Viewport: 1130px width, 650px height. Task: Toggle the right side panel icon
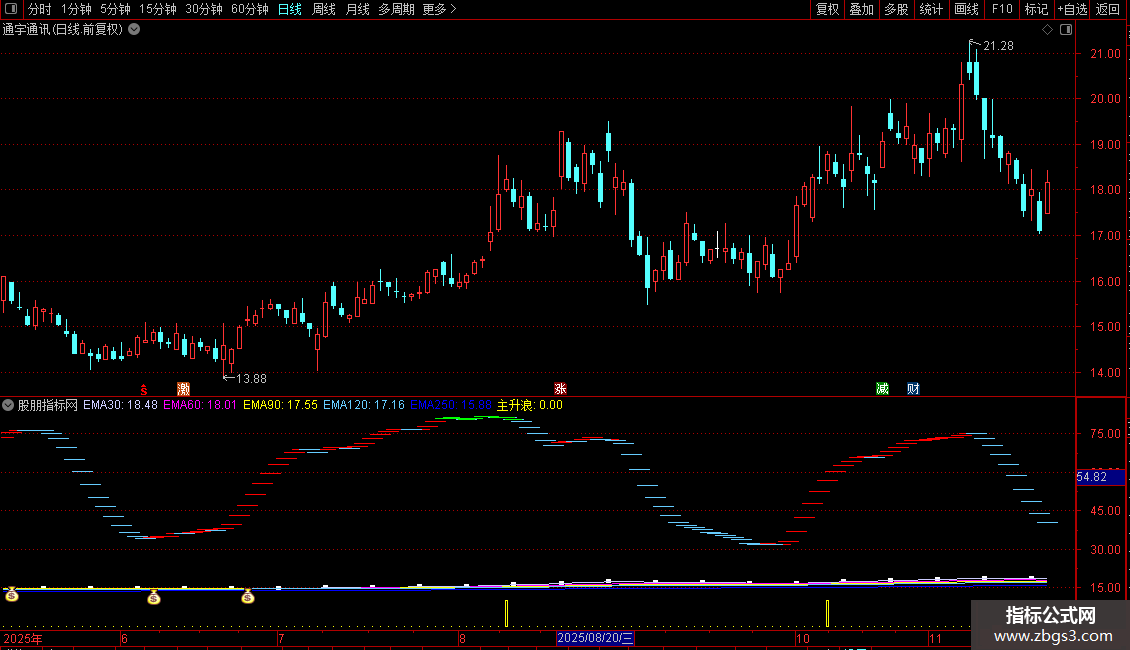tap(1066, 30)
